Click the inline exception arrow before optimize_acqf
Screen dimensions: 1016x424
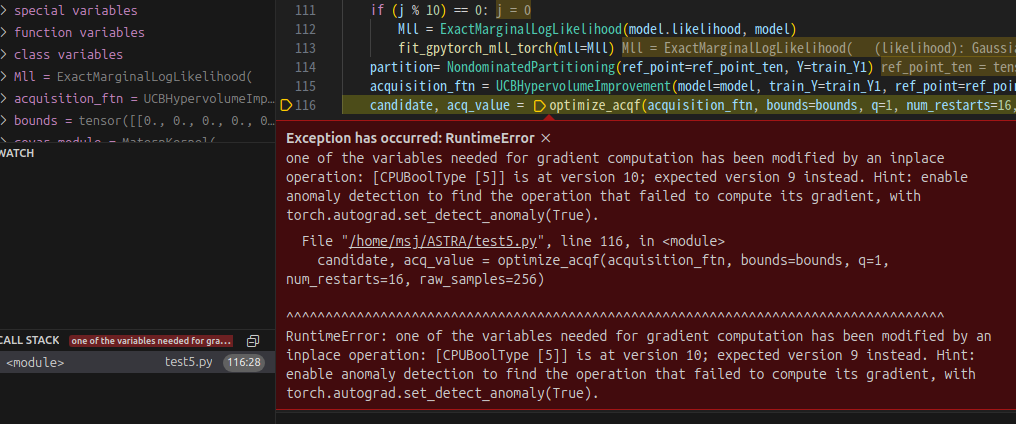539,106
